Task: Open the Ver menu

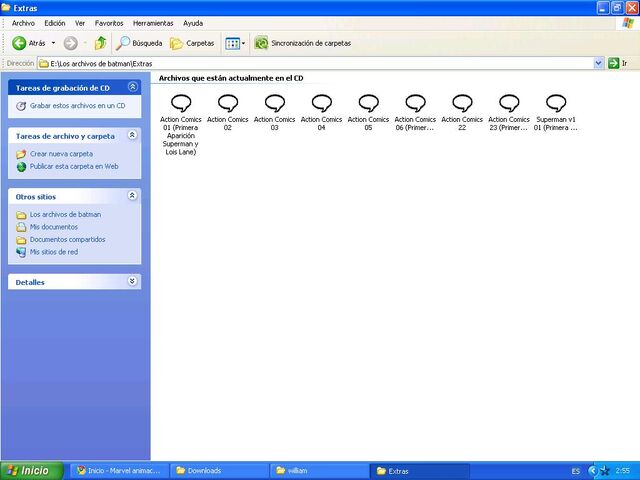Action: tap(80, 23)
